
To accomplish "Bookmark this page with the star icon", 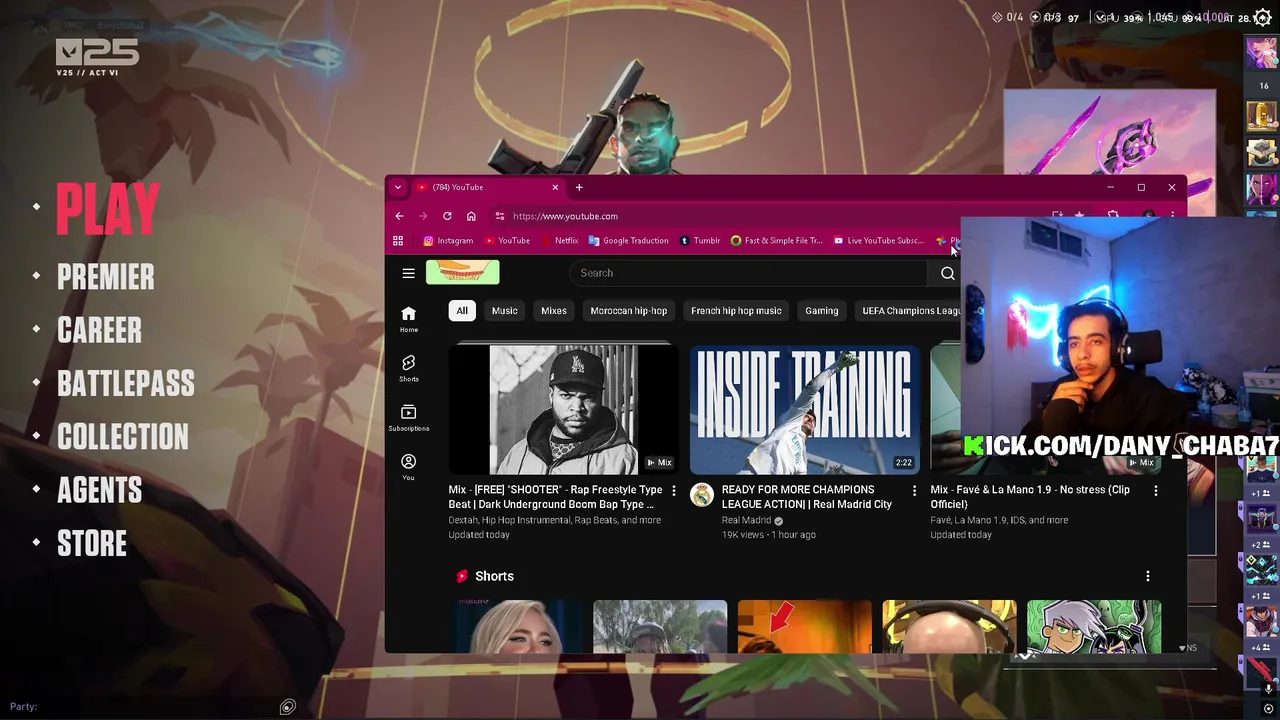I will pos(1079,216).
